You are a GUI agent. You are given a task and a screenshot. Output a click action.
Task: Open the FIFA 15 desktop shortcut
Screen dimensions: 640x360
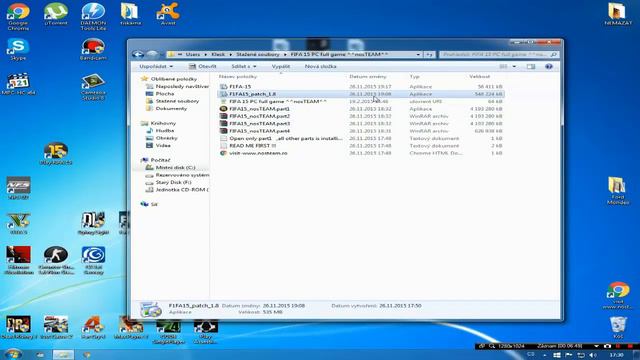click(x=56, y=154)
